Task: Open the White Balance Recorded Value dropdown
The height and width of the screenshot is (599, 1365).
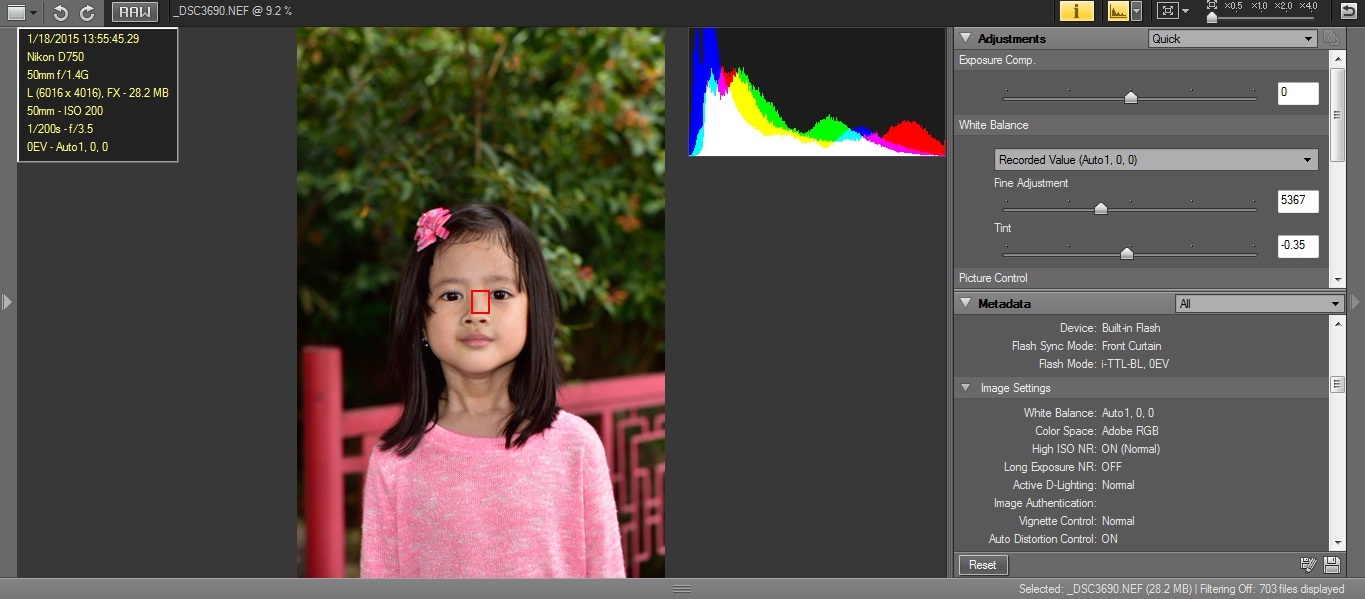Action: click(1156, 160)
